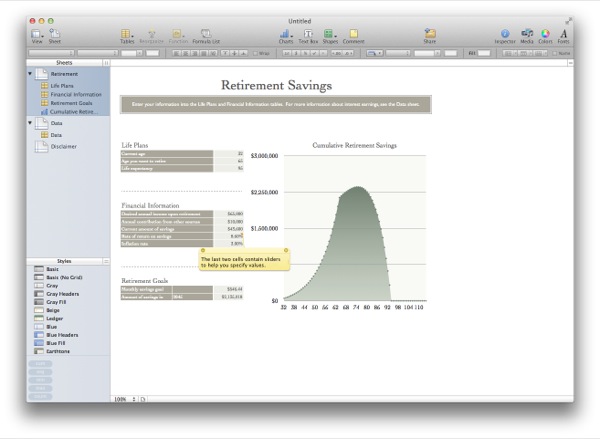The height and width of the screenshot is (439, 600).
Task: Select the Inflation rate slider cell
Action: 228,243
